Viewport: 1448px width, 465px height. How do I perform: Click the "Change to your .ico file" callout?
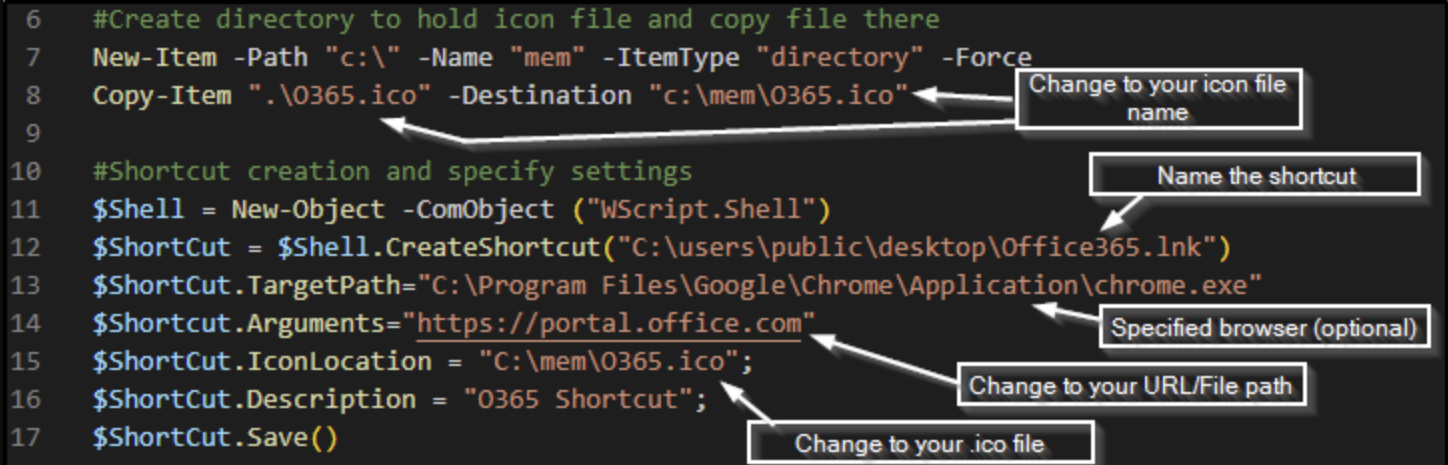tap(919, 443)
